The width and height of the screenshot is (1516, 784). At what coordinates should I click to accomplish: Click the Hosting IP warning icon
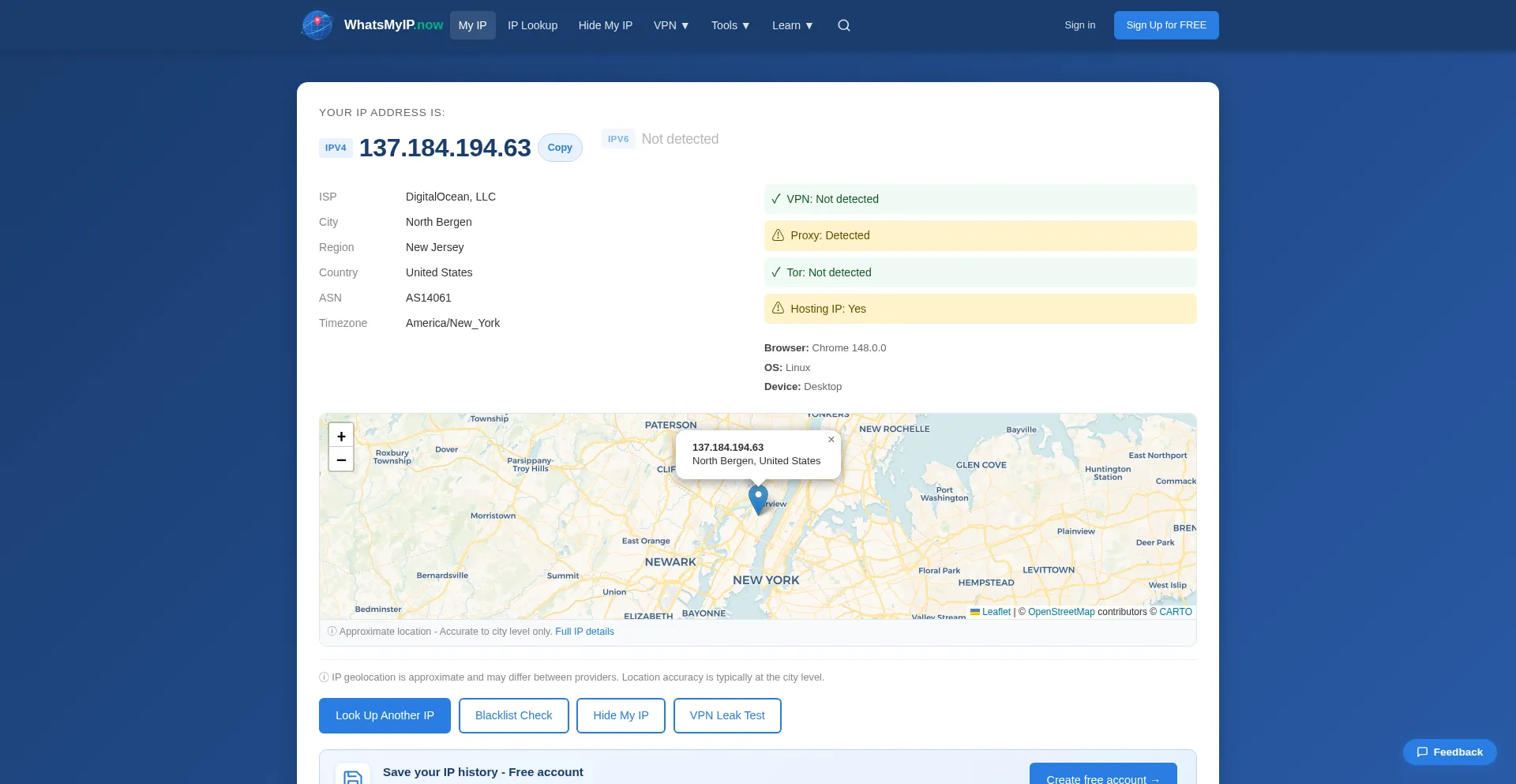pyautogui.click(x=778, y=309)
